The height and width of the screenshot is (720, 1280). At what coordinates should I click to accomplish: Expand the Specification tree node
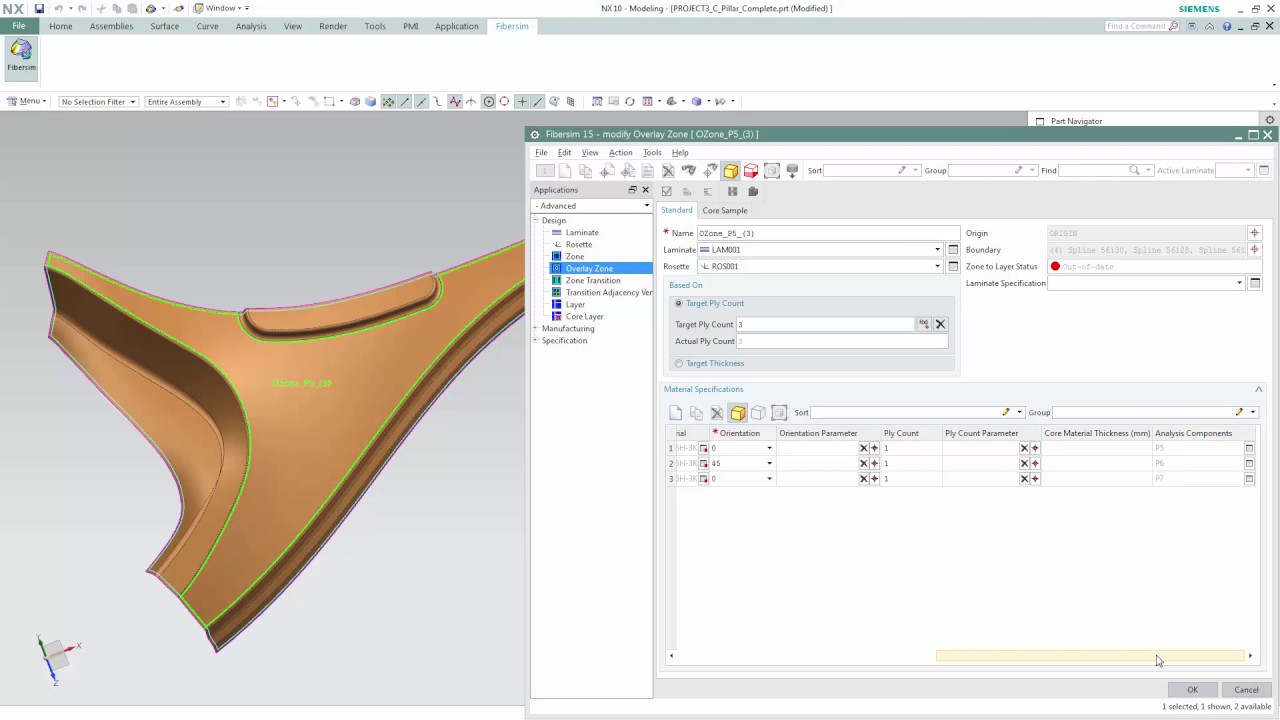[x=536, y=340]
